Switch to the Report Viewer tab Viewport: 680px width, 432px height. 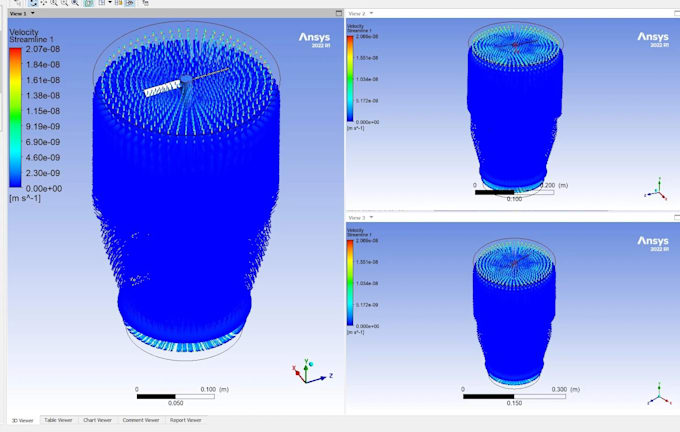185,420
